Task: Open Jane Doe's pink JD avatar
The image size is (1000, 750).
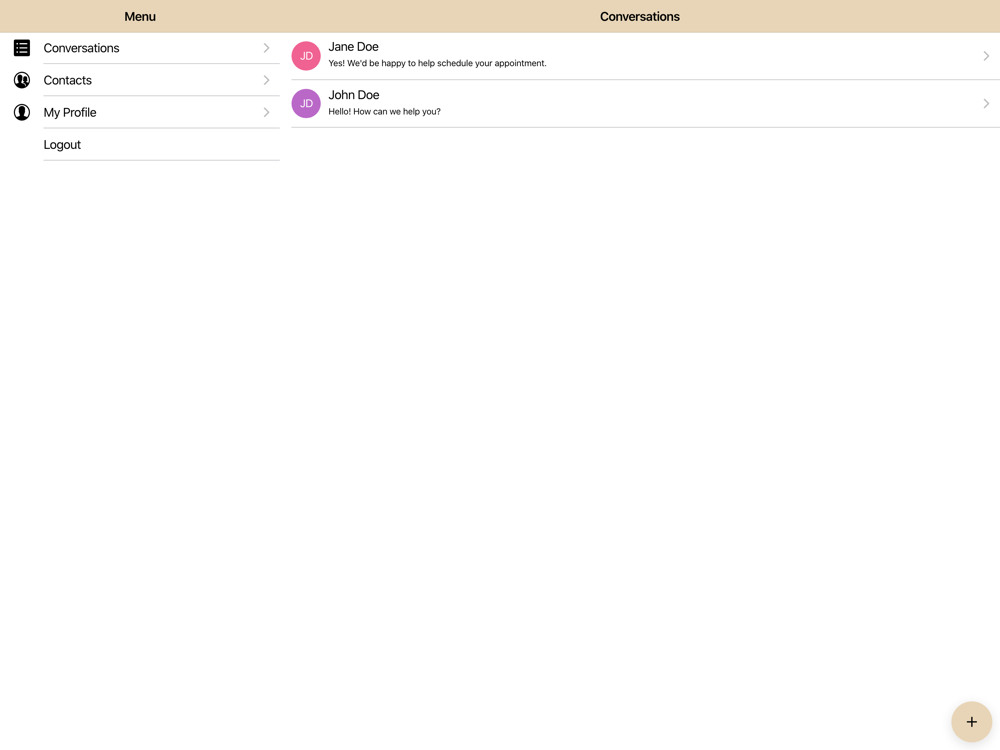Action: pos(306,56)
